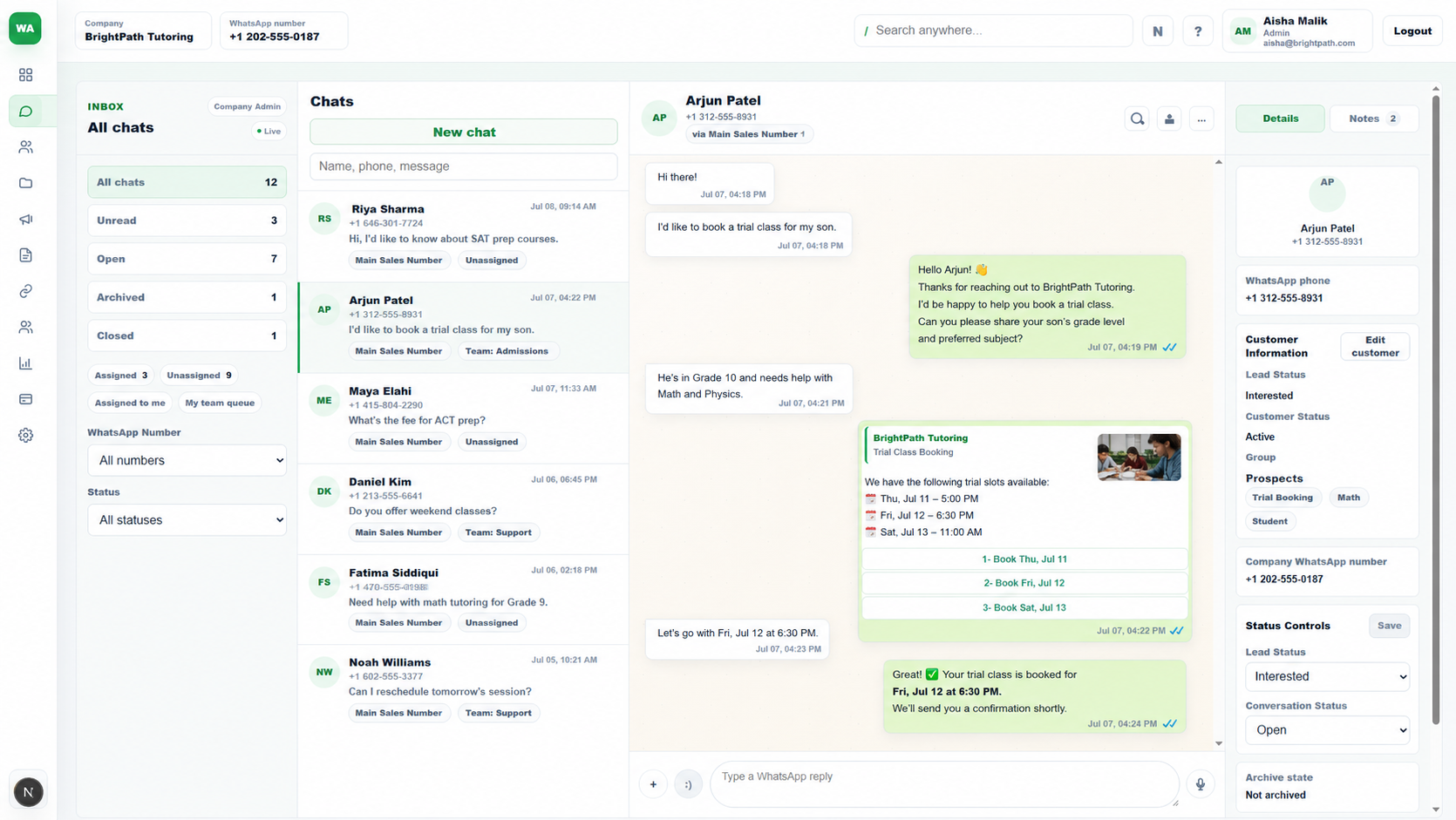
Task: Click the microphone voice message icon
Action: click(1201, 784)
